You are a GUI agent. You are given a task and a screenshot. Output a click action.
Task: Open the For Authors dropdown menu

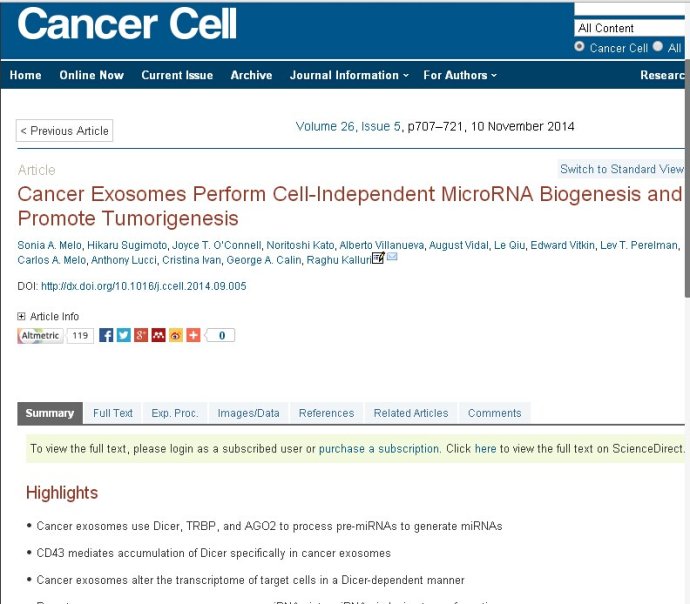[460, 75]
